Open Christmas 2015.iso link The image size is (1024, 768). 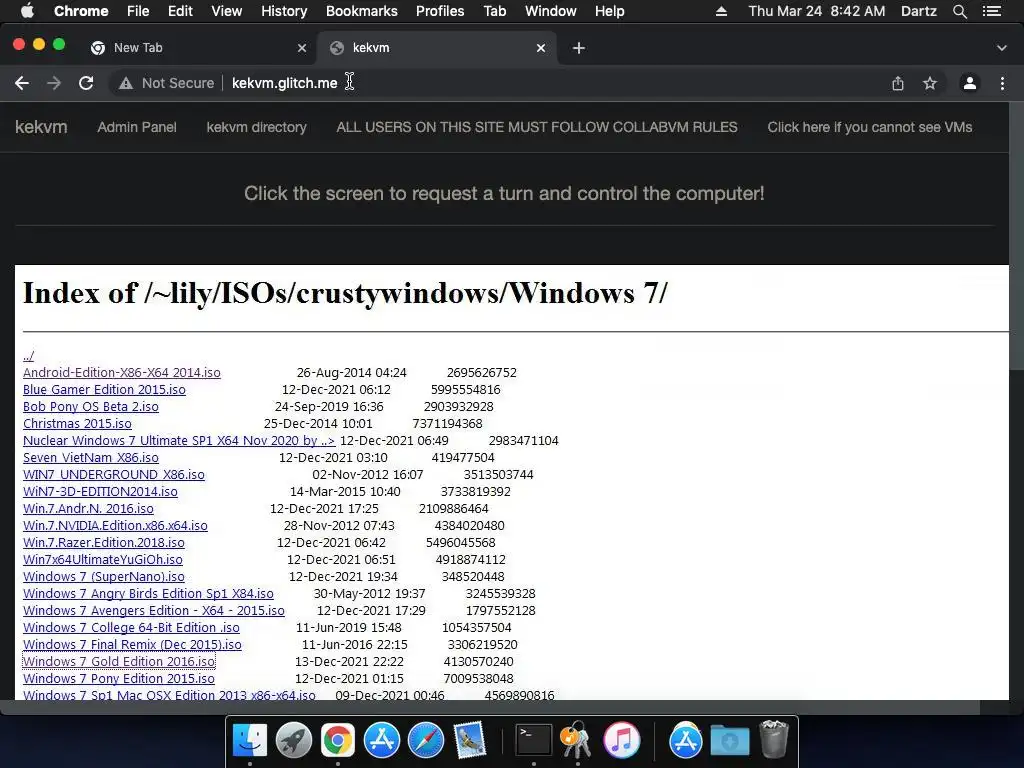click(77, 423)
